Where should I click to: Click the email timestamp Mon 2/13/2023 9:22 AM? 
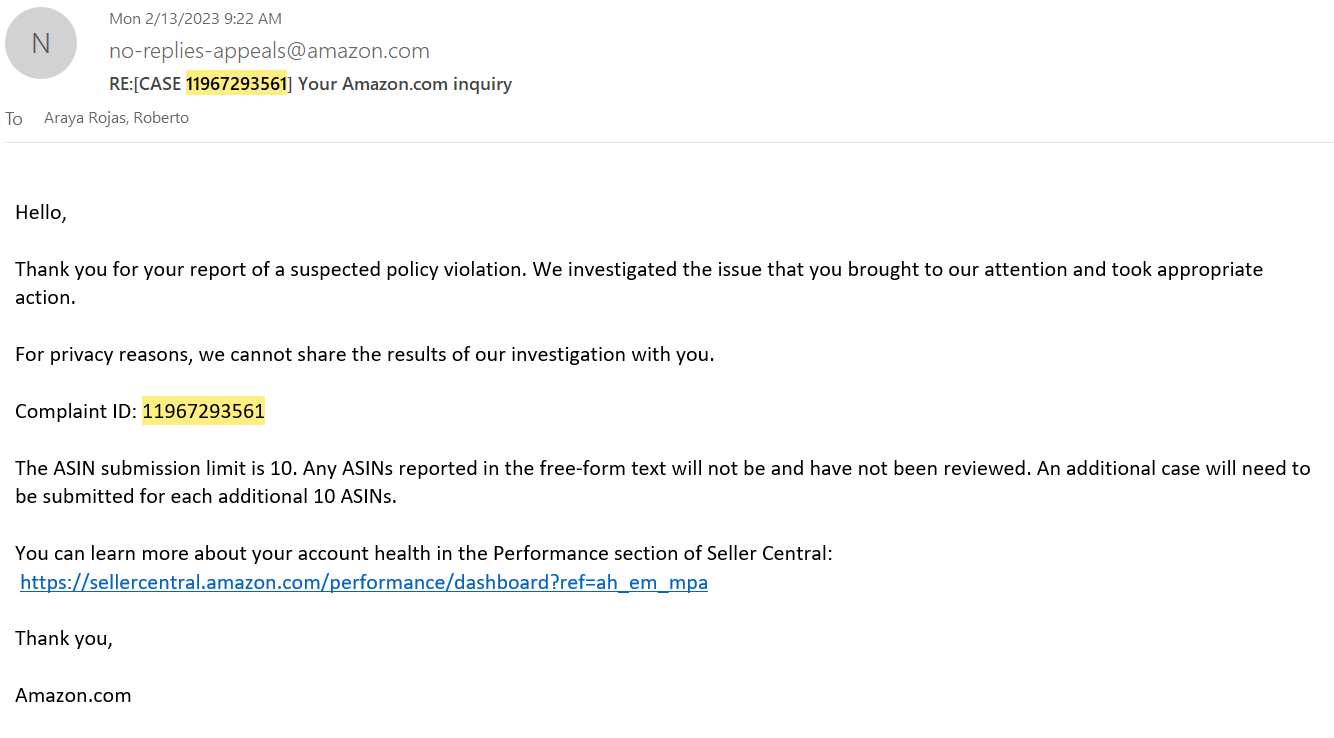pos(195,18)
